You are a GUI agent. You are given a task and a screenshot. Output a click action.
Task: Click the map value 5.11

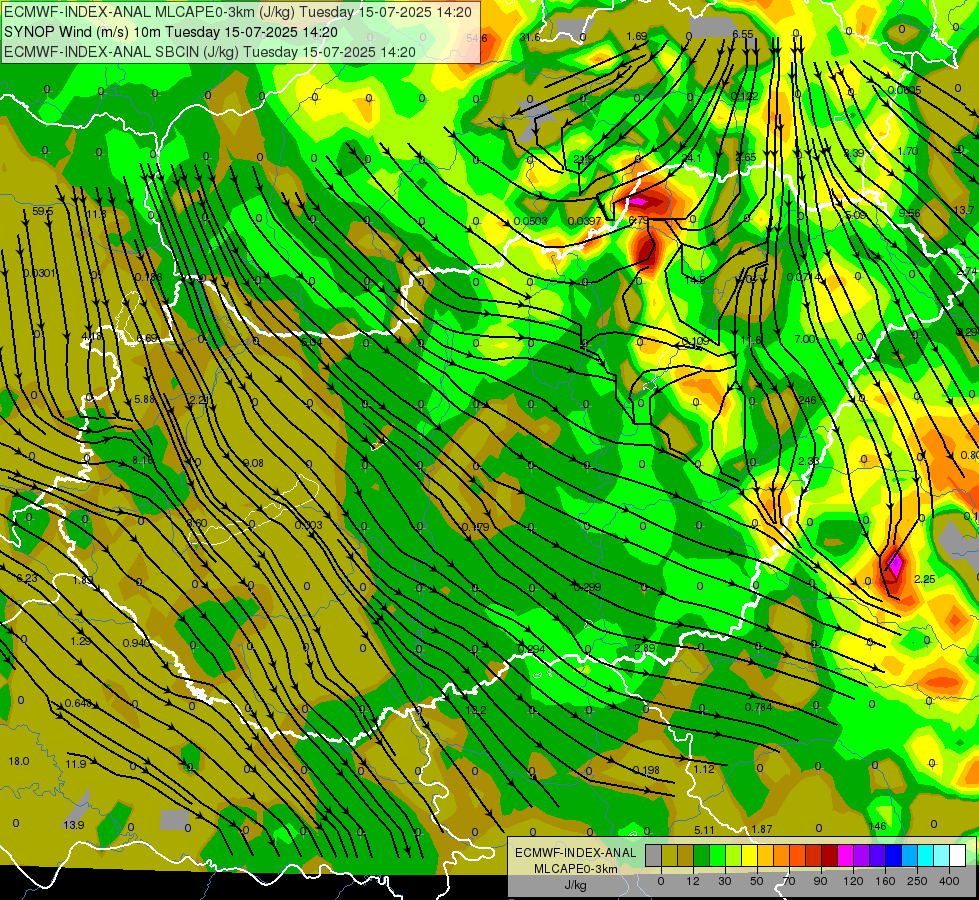pyautogui.click(x=704, y=830)
